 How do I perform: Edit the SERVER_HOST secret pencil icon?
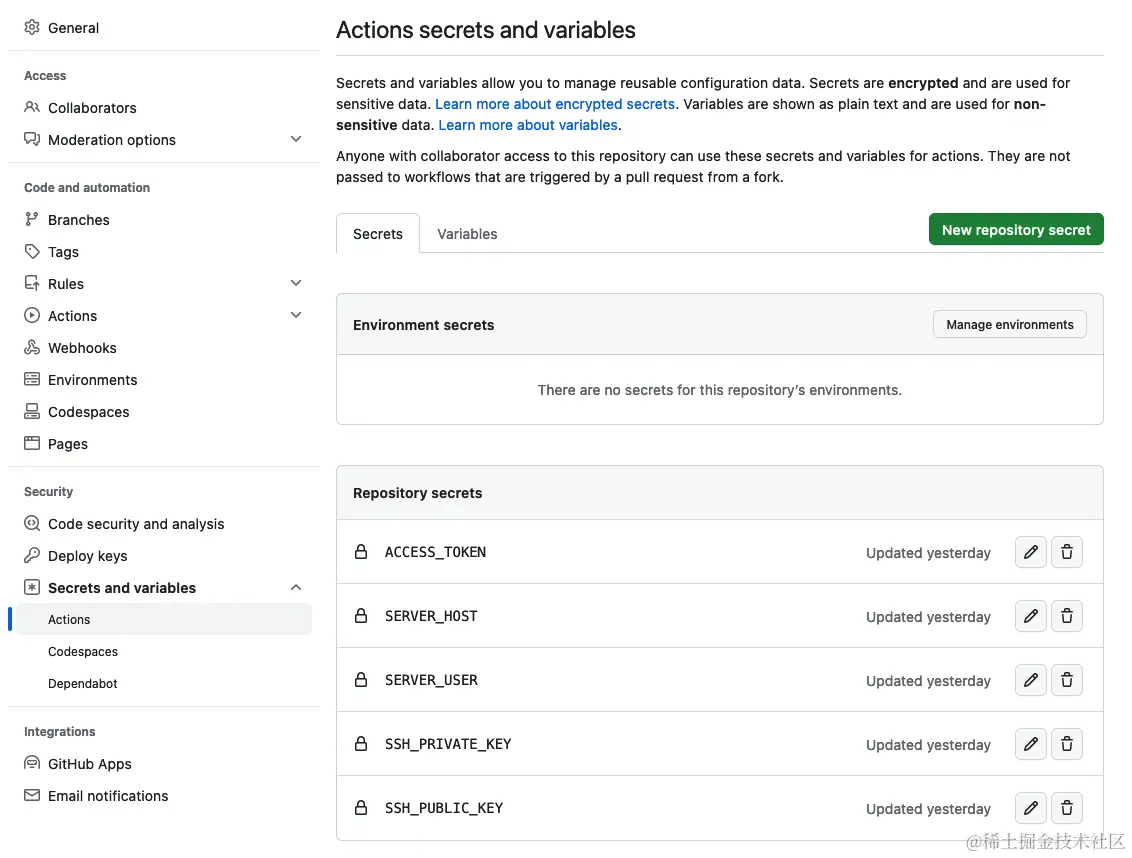coord(1031,616)
